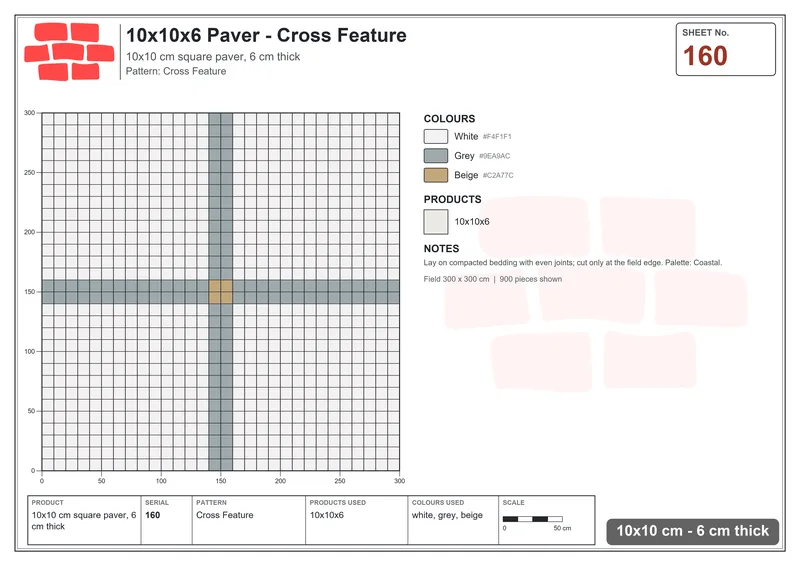Click COLOURS USED value 'white, grey, beige'
The image size is (800, 566).
tap(447, 515)
